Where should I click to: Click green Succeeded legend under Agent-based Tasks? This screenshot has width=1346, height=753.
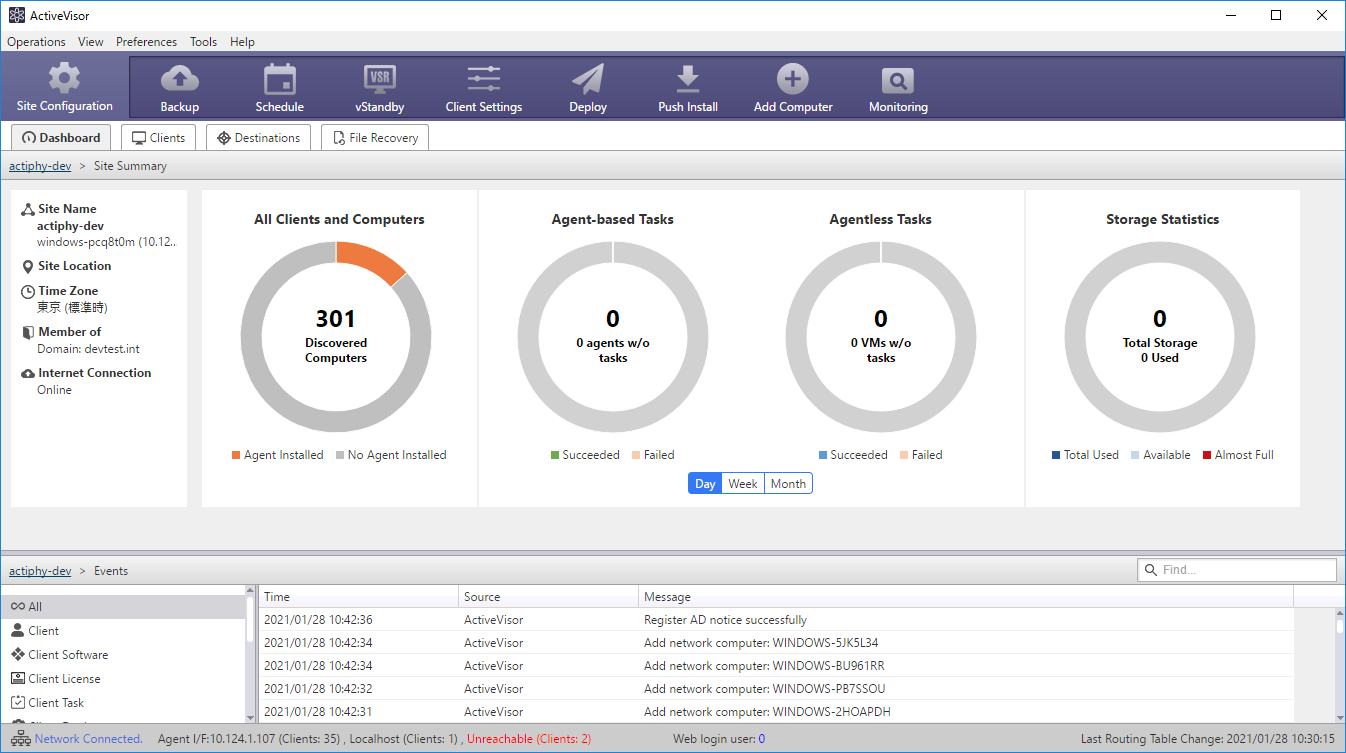coord(585,455)
